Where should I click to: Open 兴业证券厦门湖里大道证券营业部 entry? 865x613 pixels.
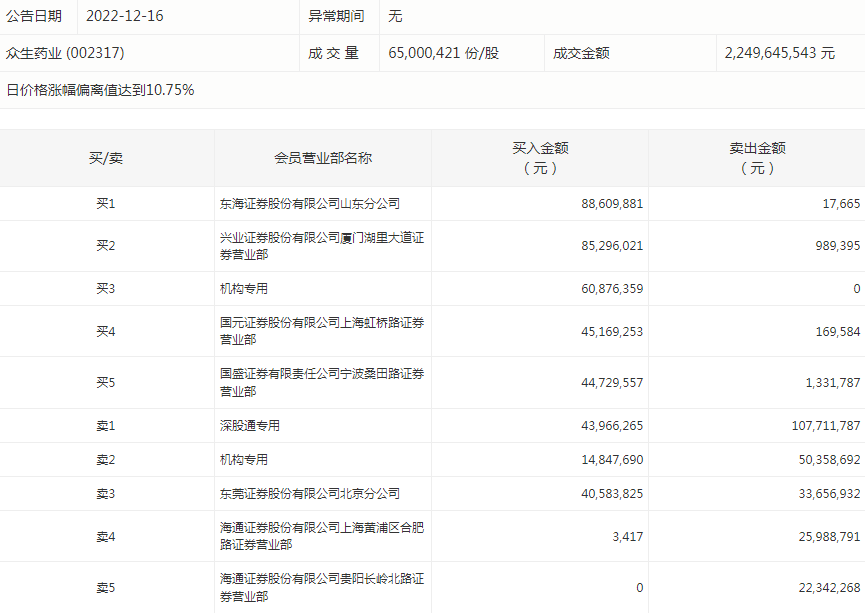322,246
